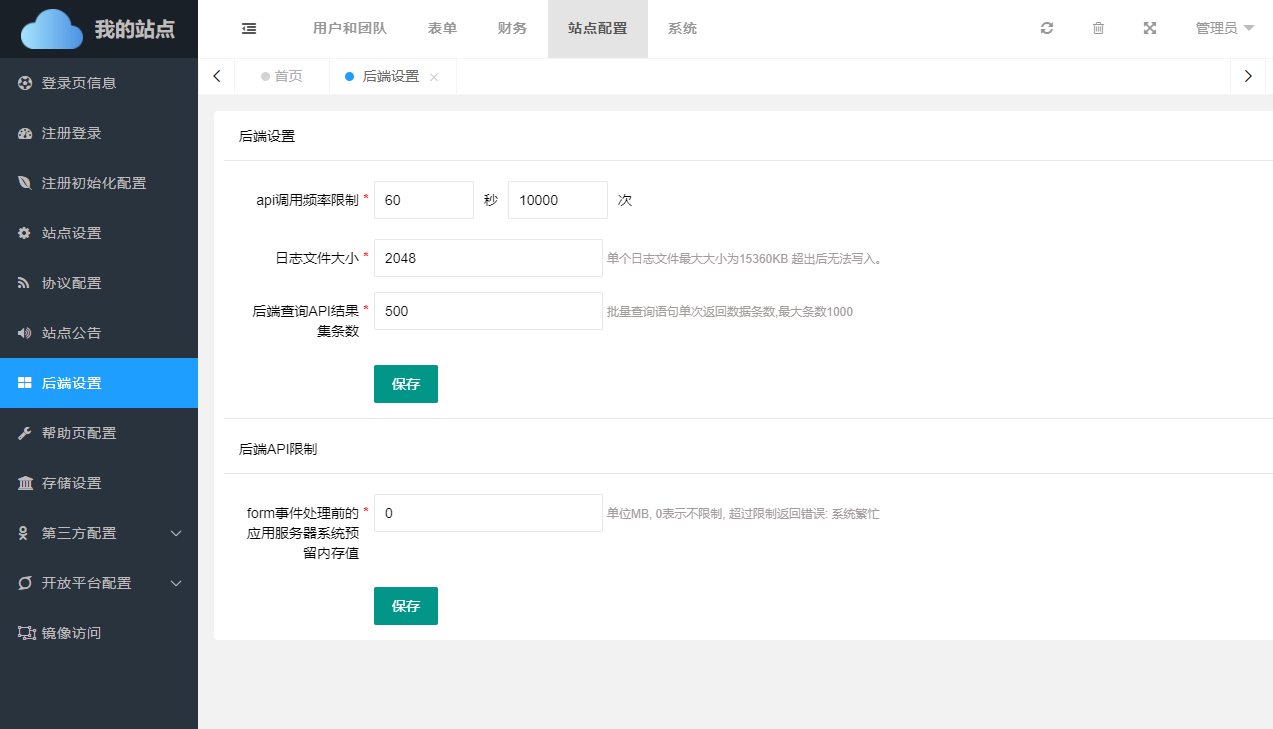This screenshot has height=729, width=1273.
Task: Click the sidebar collapse menu icon
Action: click(249, 29)
